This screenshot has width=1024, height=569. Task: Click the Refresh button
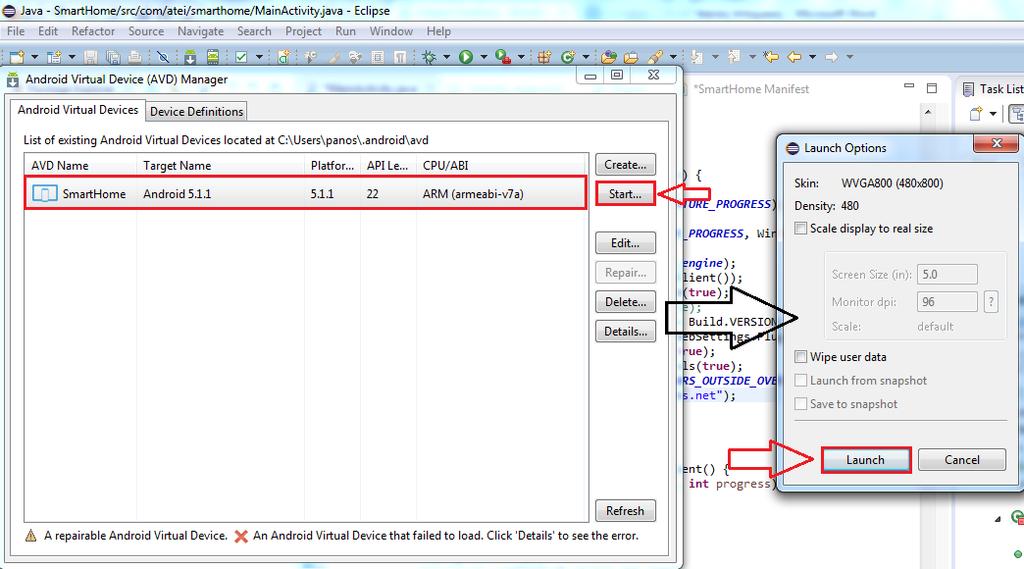point(626,511)
